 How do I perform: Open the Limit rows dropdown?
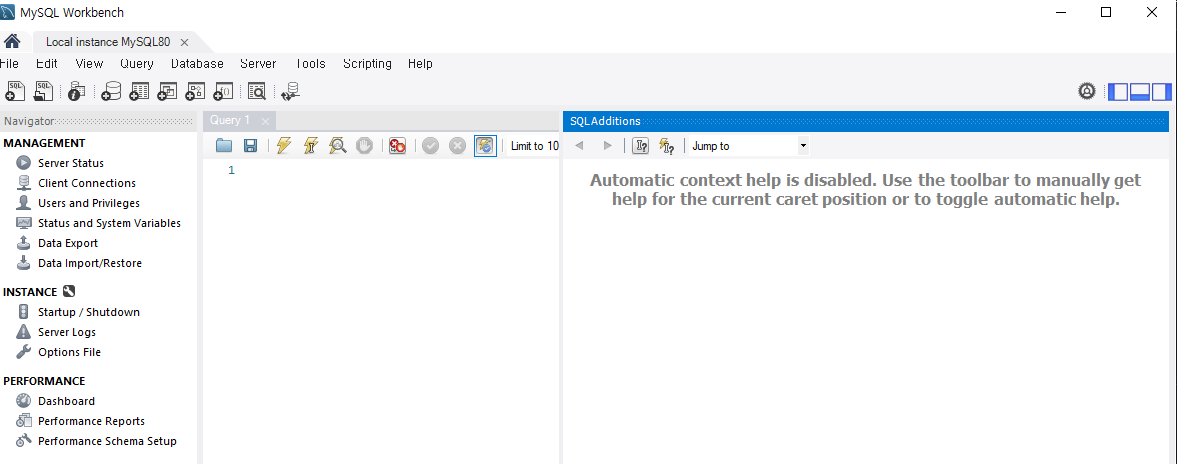(534, 146)
